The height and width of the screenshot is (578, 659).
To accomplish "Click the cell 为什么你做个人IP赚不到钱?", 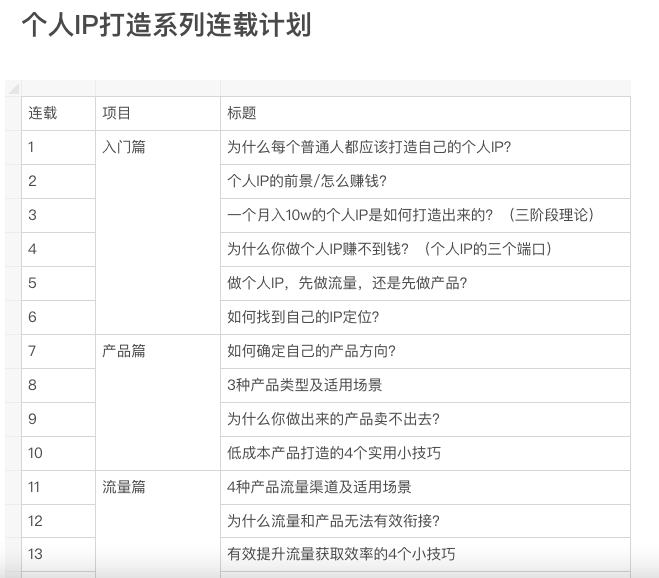I will pyautogui.click(x=425, y=250).
